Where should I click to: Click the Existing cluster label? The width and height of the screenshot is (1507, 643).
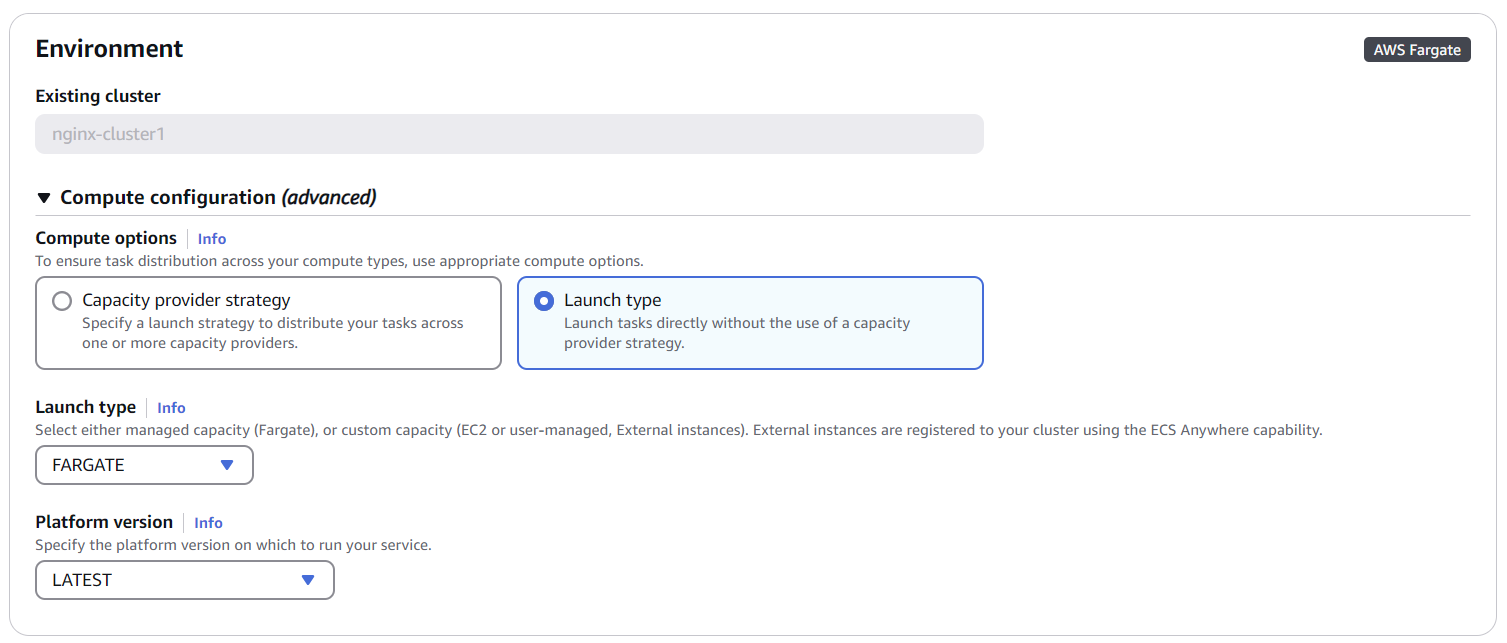[x=98, y=96]
